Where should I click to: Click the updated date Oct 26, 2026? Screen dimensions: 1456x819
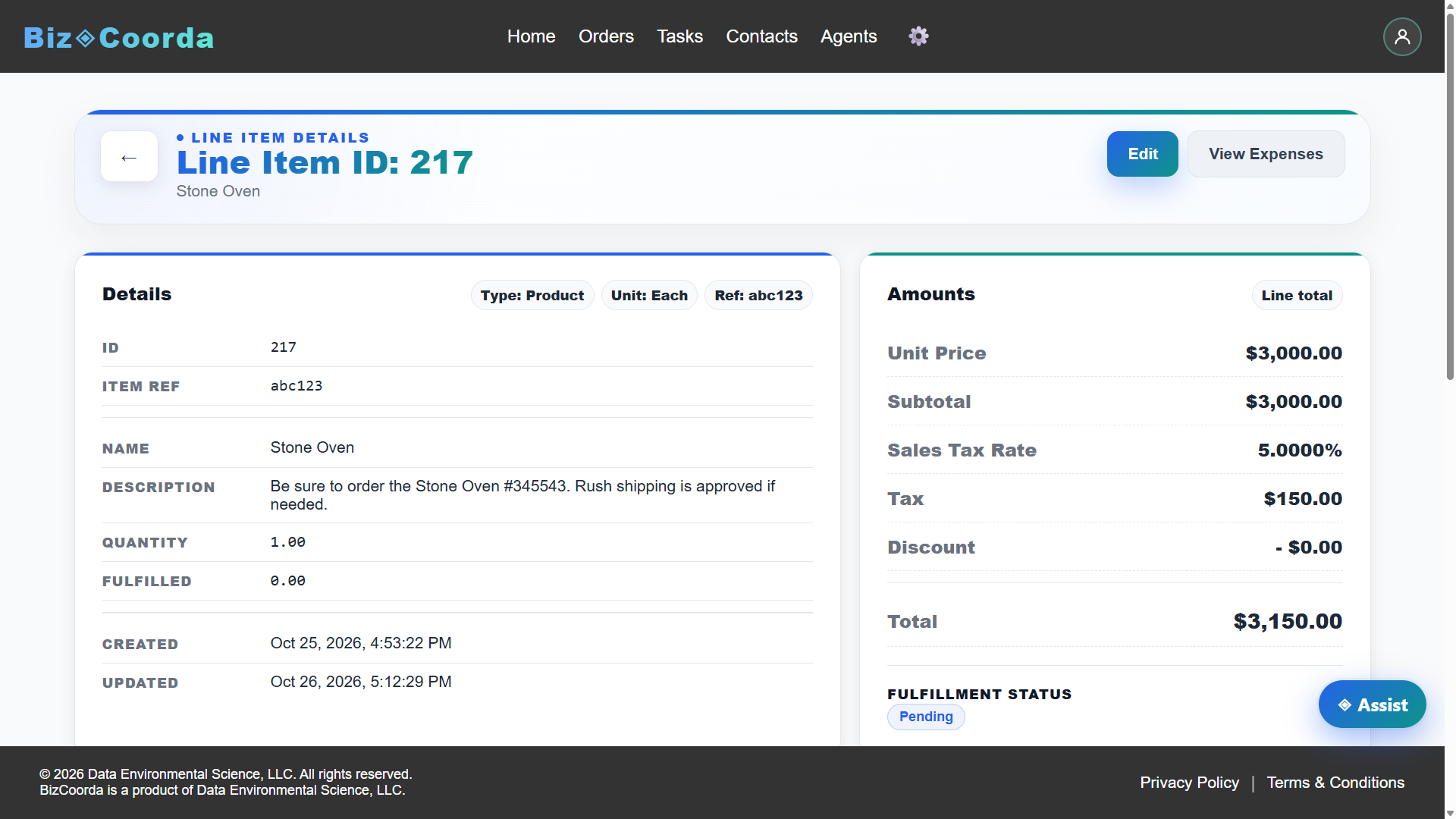click(361, 682)
